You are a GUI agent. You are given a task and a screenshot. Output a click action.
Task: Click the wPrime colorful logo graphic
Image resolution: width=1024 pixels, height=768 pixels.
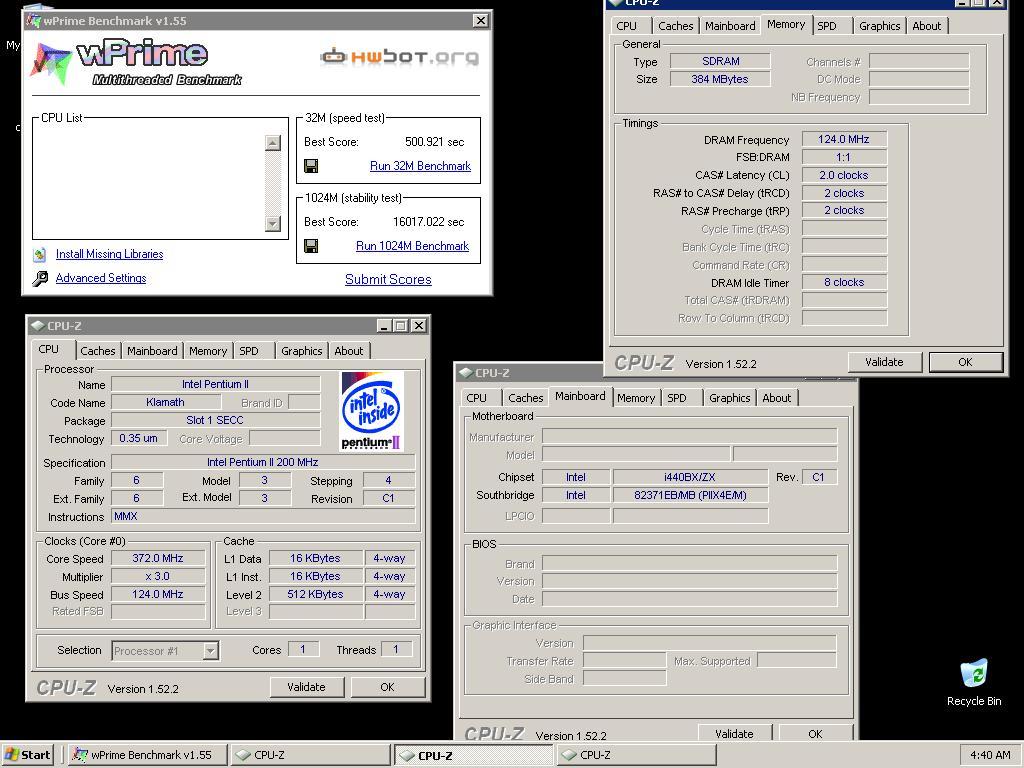51,63
